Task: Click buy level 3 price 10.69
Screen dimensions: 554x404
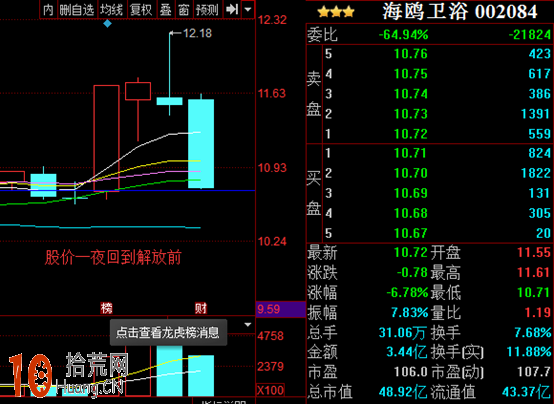Action: 411,193
